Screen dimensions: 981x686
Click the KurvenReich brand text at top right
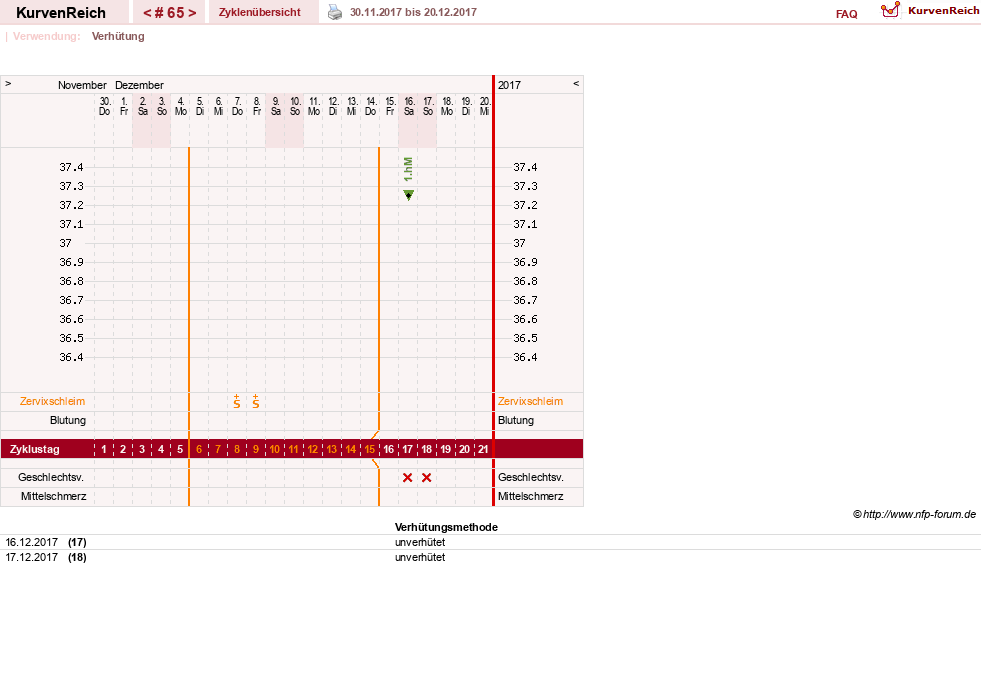[943, 11]
